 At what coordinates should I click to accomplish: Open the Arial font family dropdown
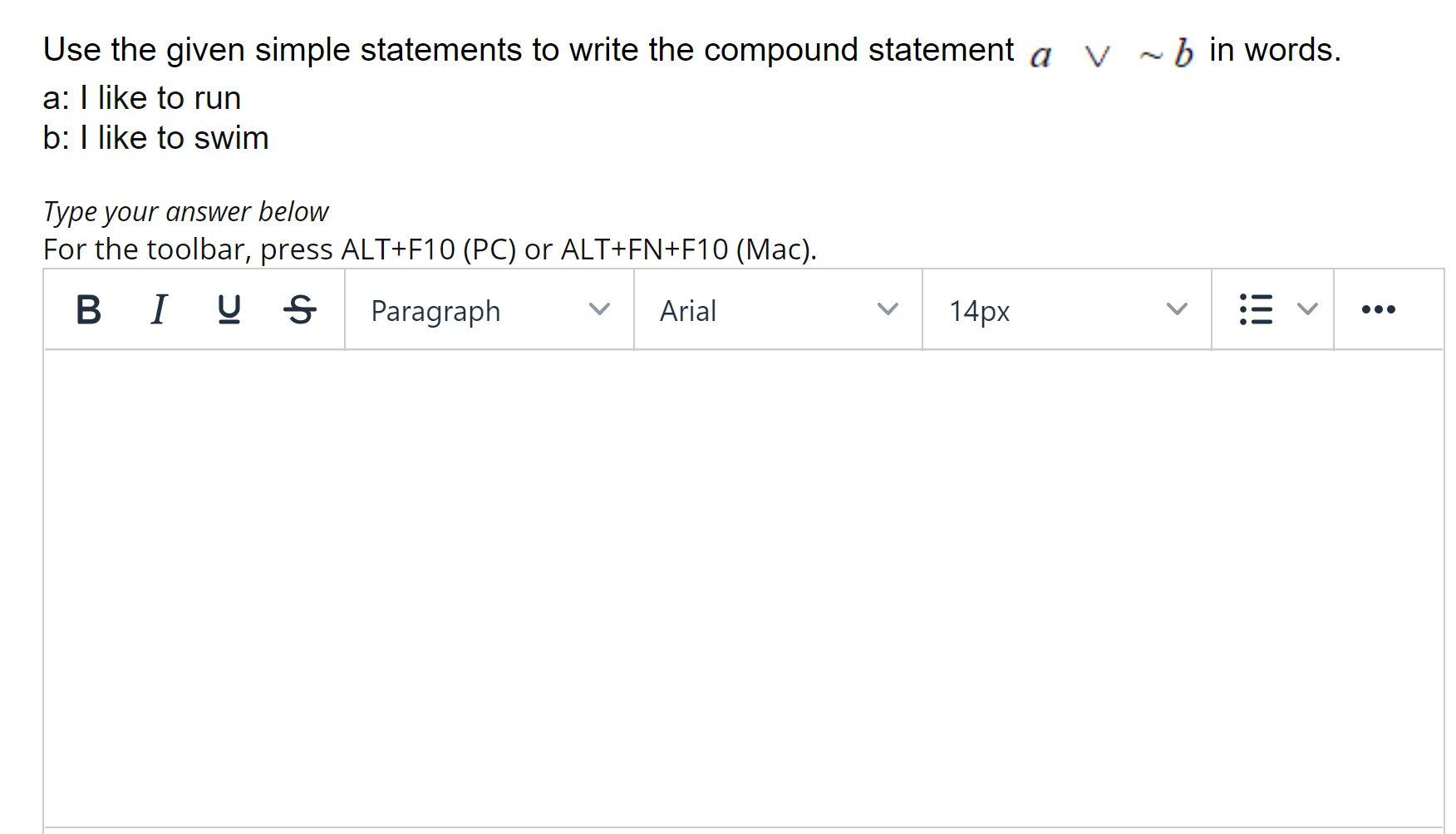(x=776, y=310)
